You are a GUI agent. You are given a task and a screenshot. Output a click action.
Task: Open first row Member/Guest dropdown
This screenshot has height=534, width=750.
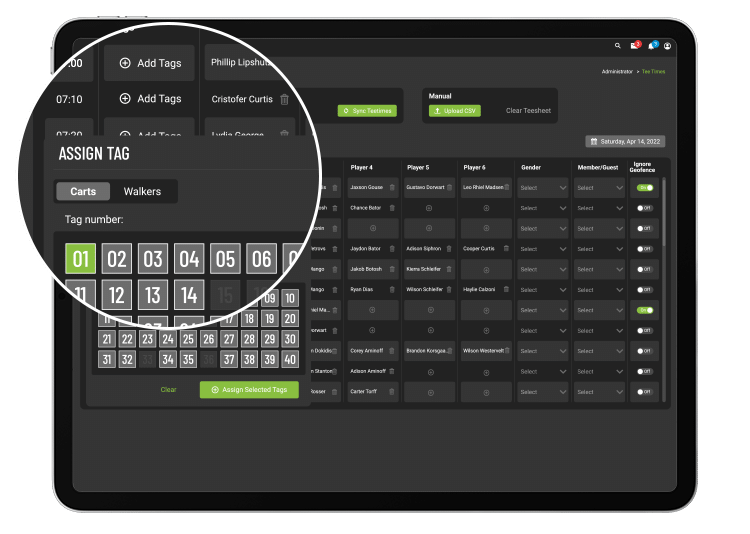[598, 187]
